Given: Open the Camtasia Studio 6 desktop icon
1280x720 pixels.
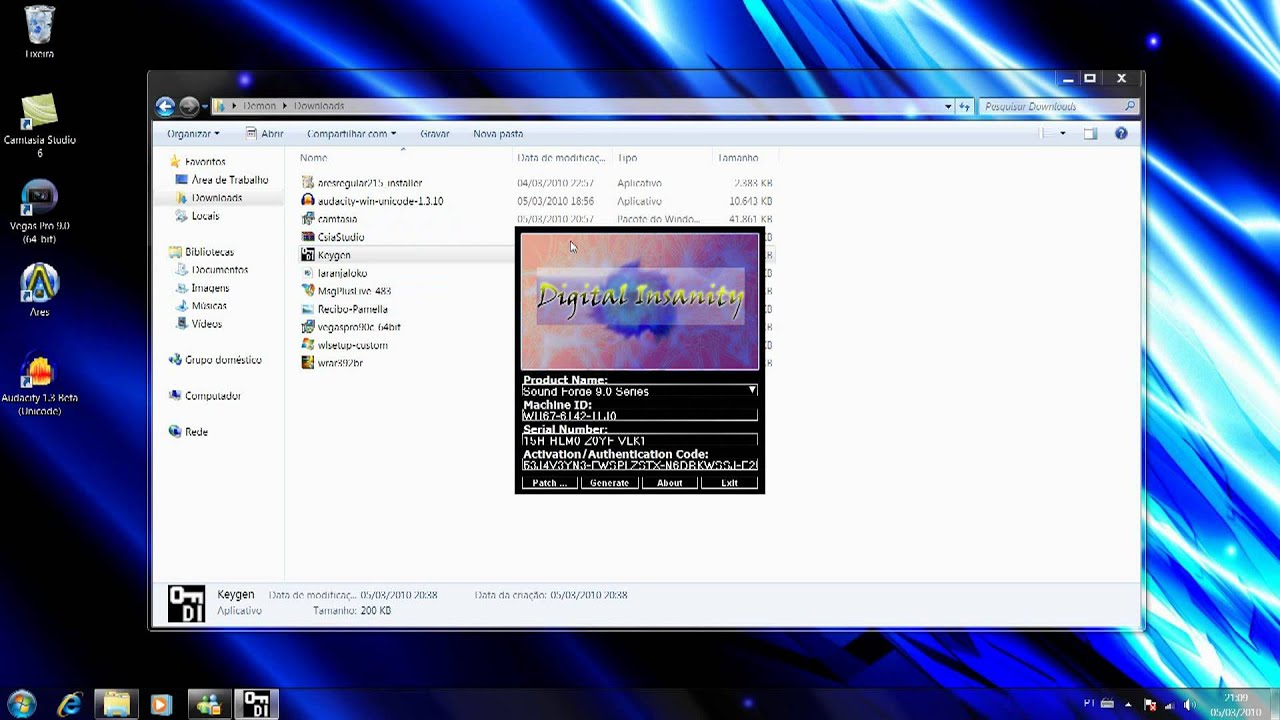Looking at the screenshot, I should click(40, 125).
